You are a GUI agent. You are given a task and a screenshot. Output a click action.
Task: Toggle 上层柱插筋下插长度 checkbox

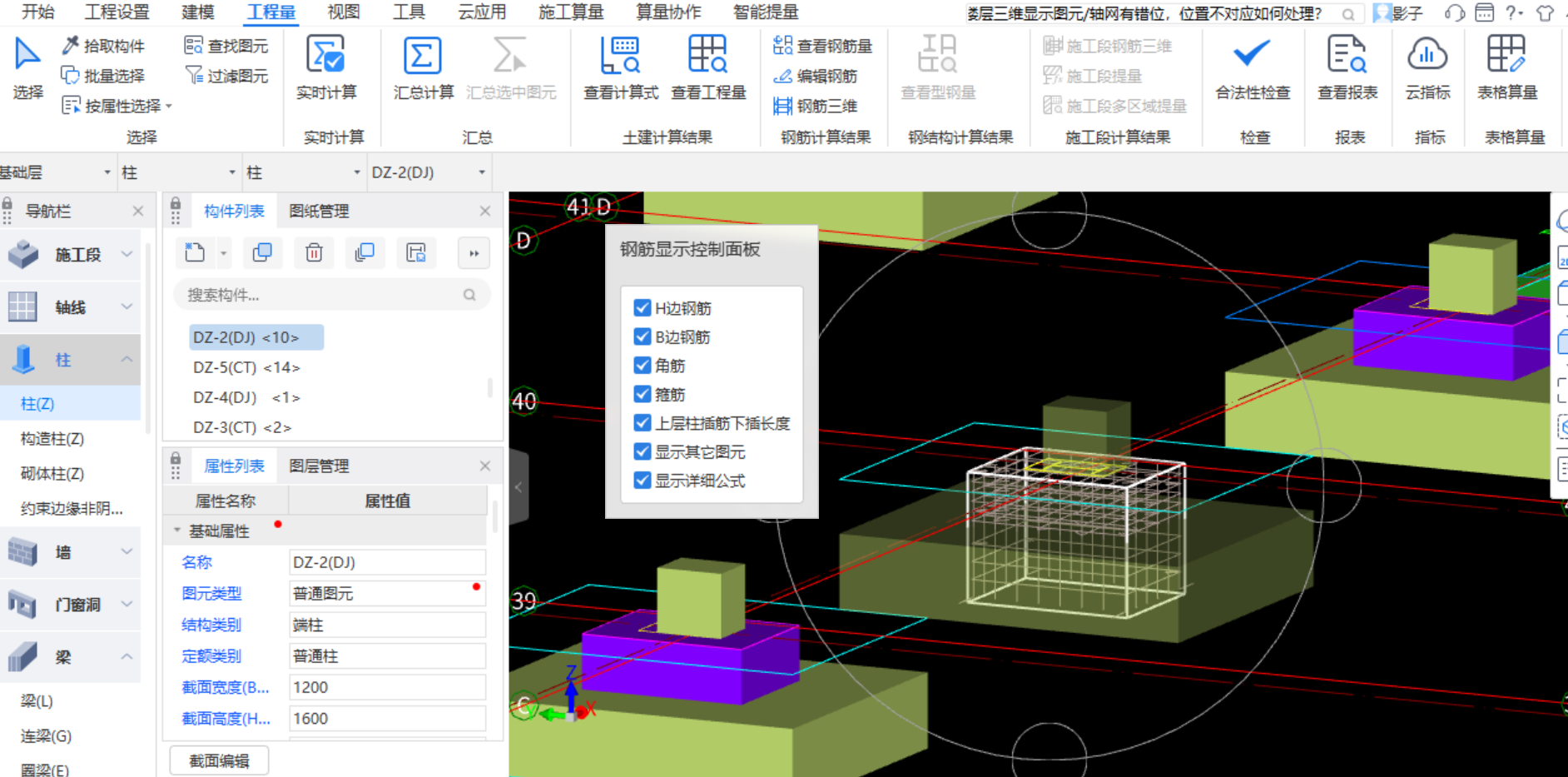642,423
